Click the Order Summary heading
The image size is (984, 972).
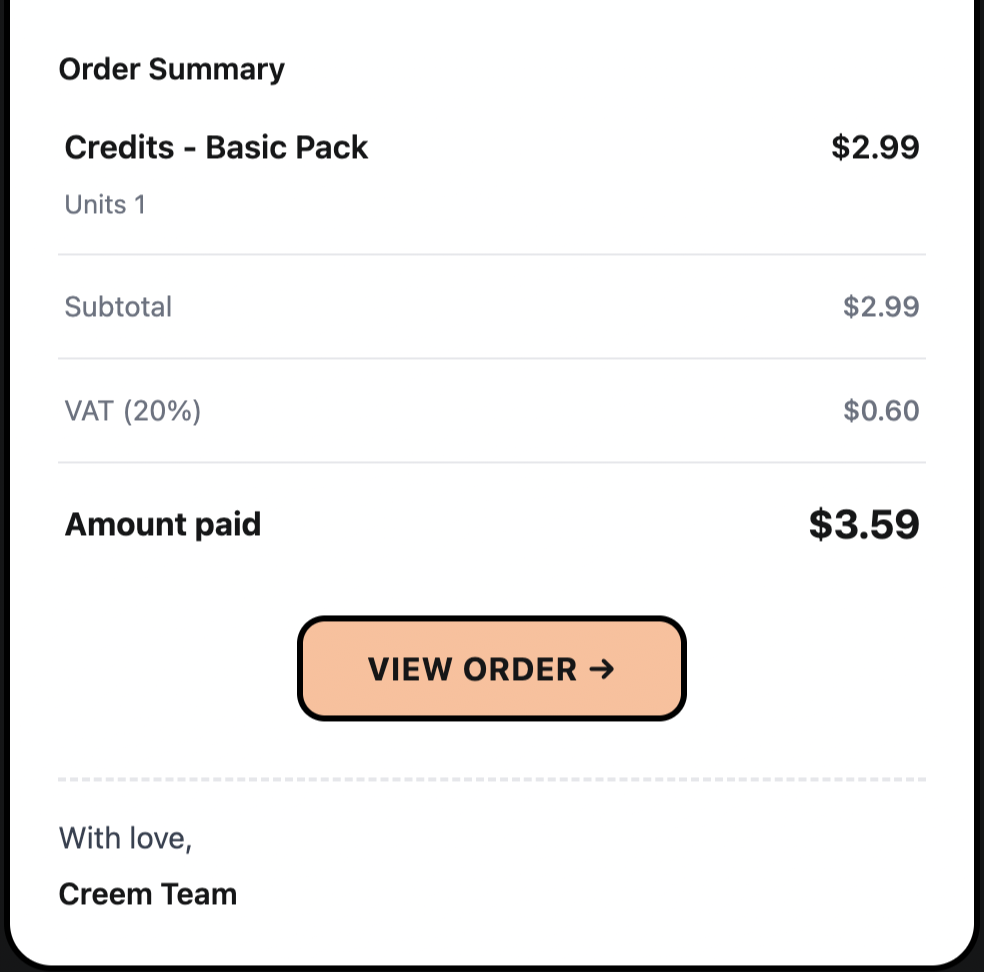coord(171,69)
